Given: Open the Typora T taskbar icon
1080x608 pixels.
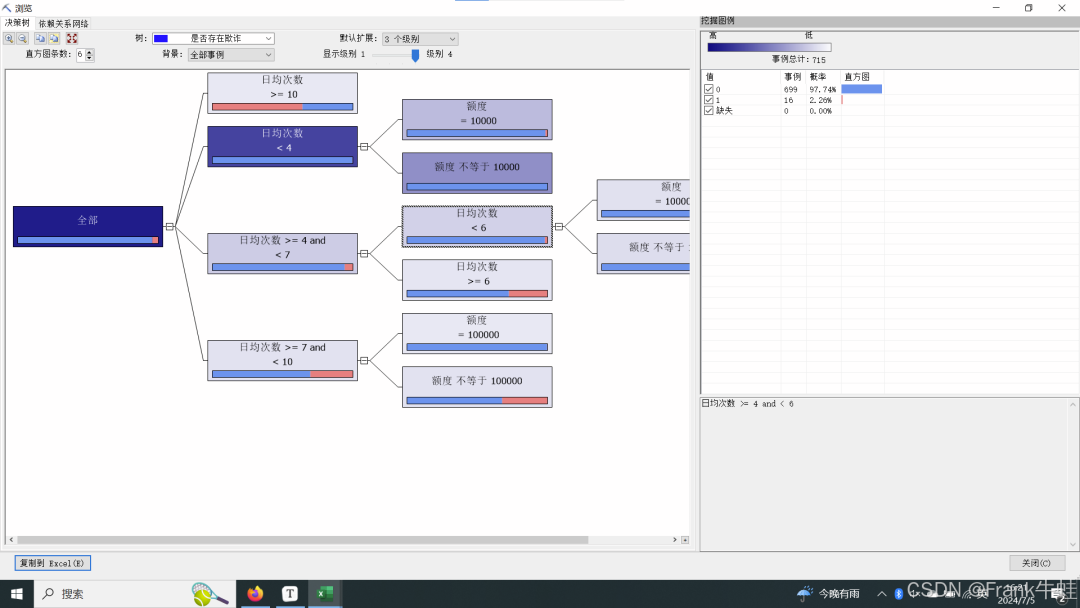Looking at the screenshot, I should pyautogui.click(x=290, y=594).
